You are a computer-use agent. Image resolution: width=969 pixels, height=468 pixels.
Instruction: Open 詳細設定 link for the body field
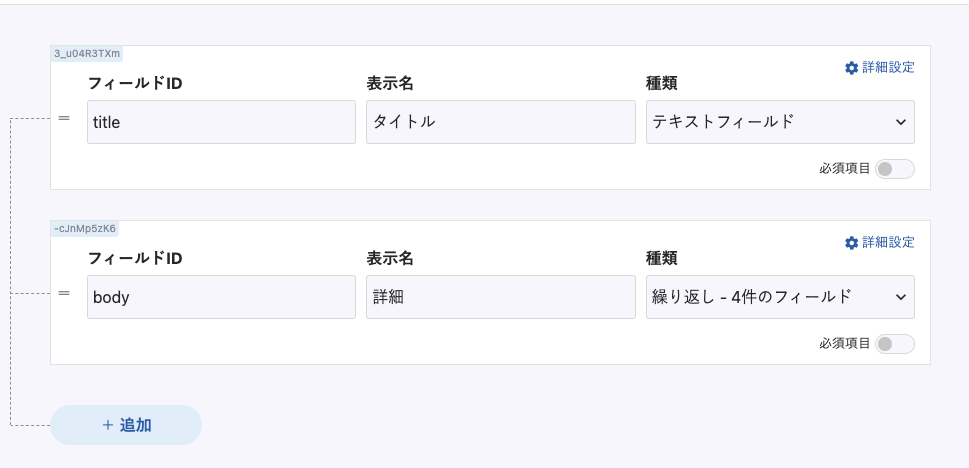(888, 243)
